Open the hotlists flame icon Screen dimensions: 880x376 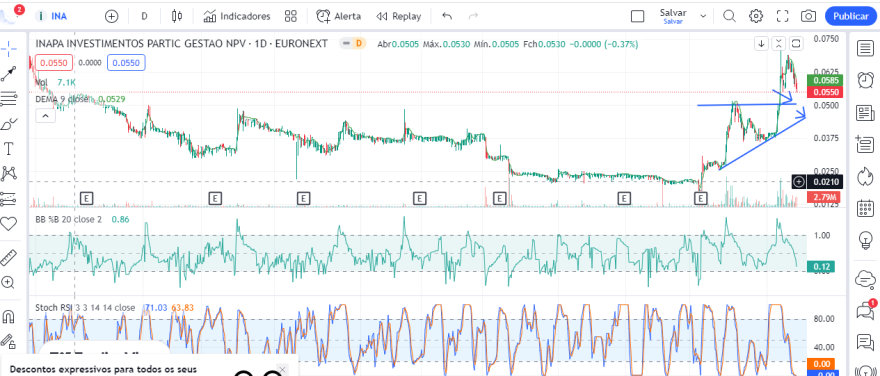click(865, 177)
